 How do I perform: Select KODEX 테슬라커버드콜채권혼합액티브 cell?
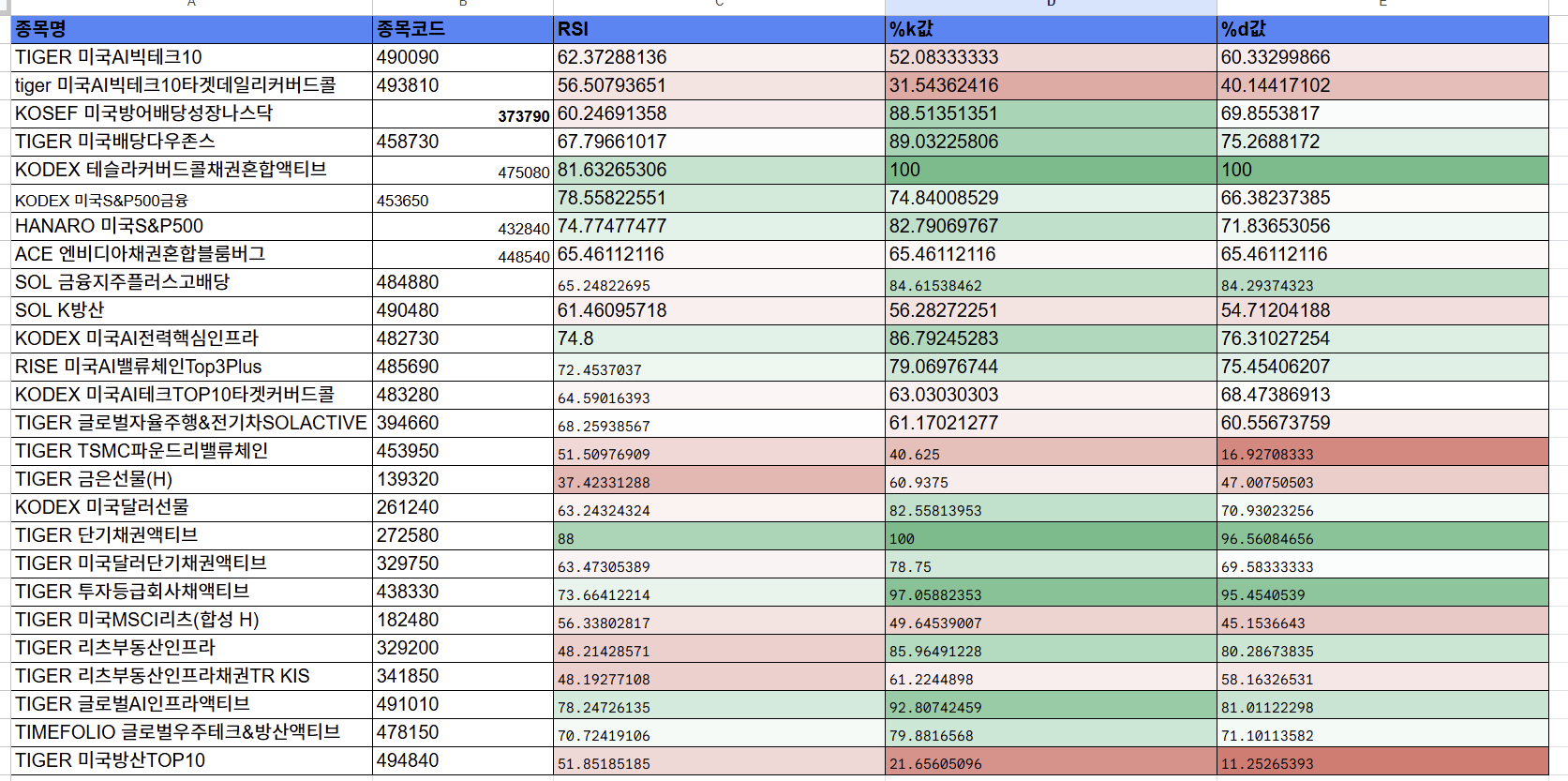[191, 170]
